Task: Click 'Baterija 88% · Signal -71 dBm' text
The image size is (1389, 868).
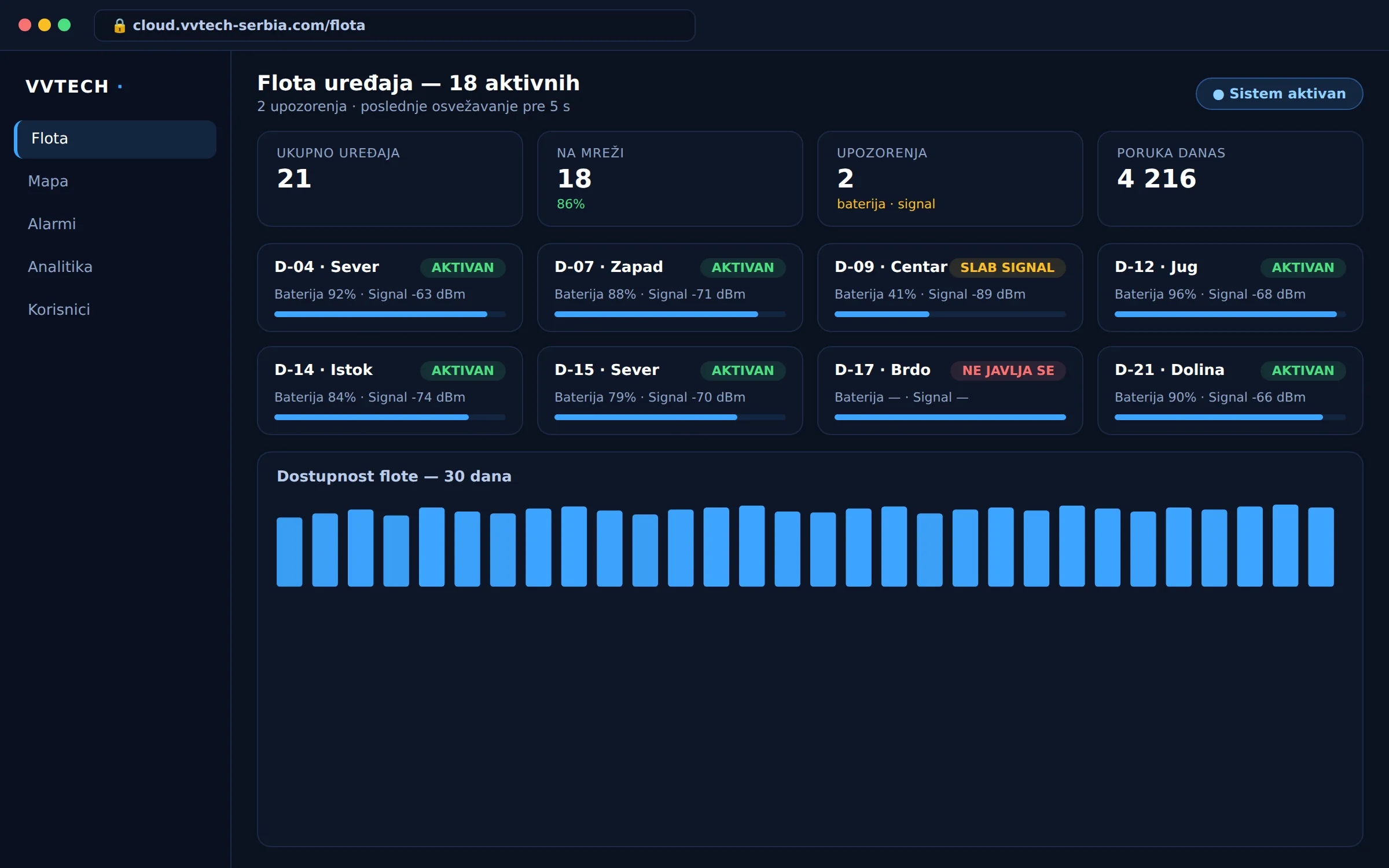Action: pos(650,295)
